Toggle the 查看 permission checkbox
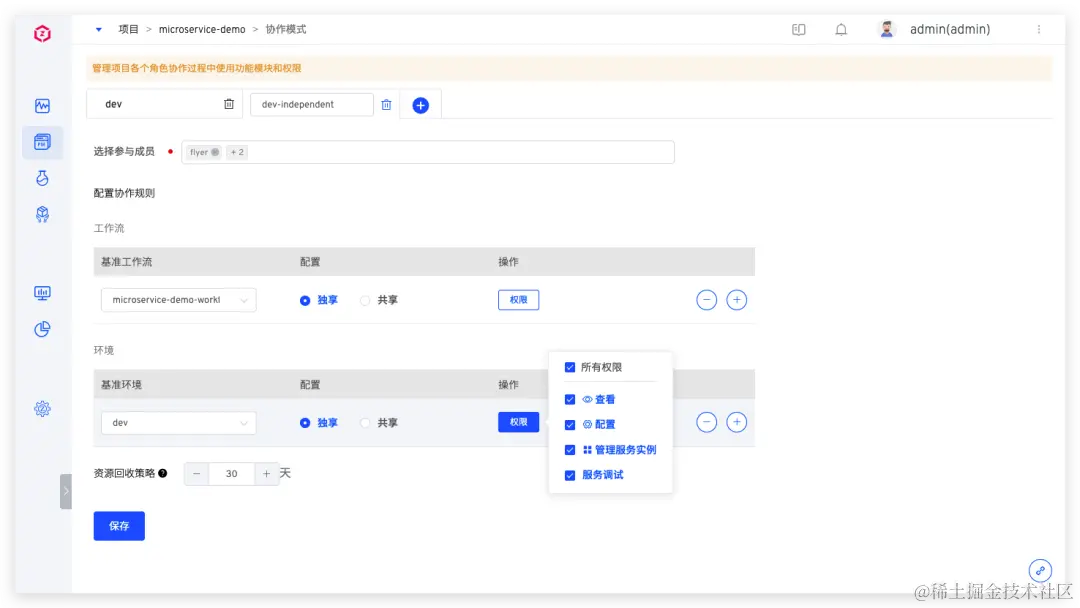The height and width of the screenshot is (608, 1080). tap(570, 400)
